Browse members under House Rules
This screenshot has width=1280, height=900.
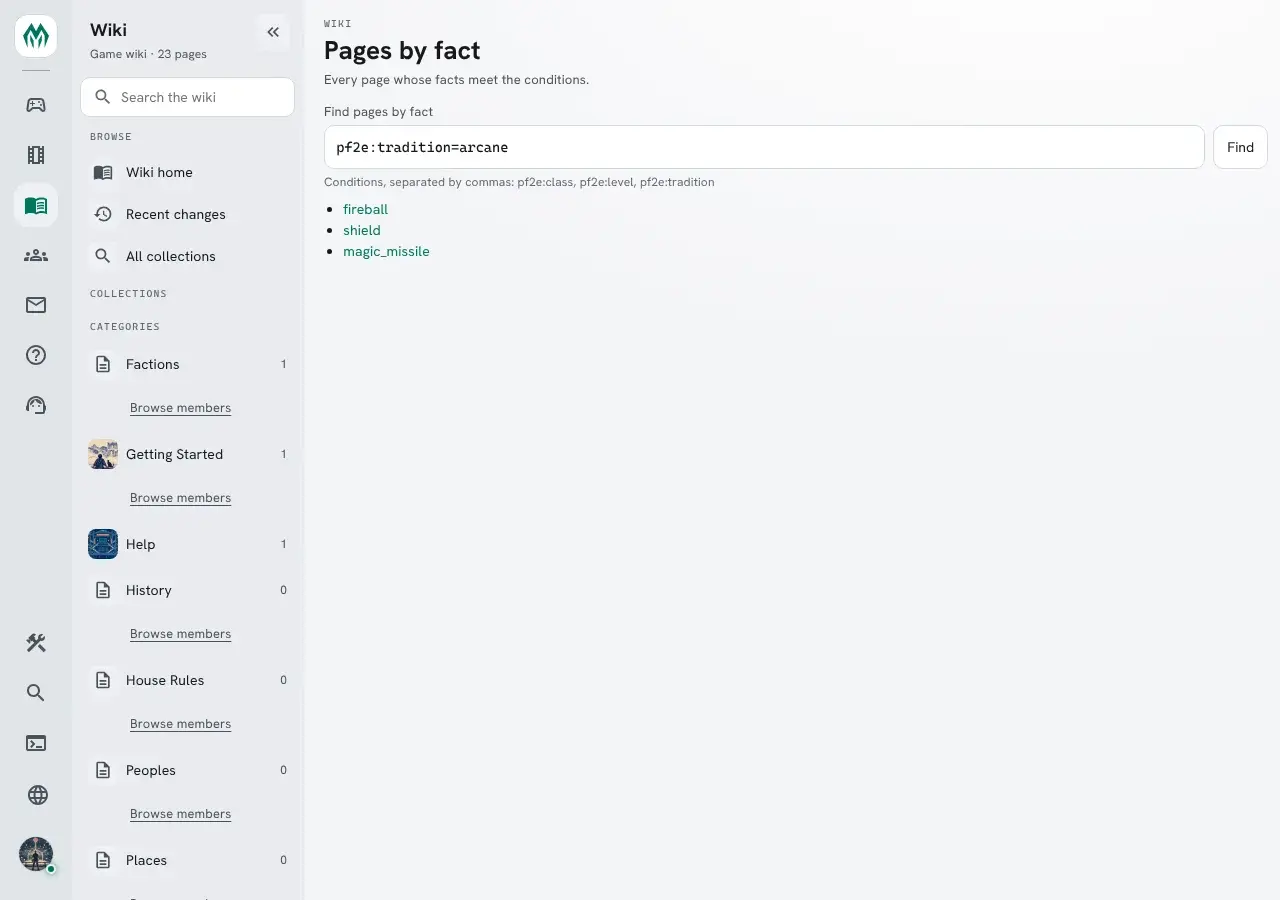point(180,724)
